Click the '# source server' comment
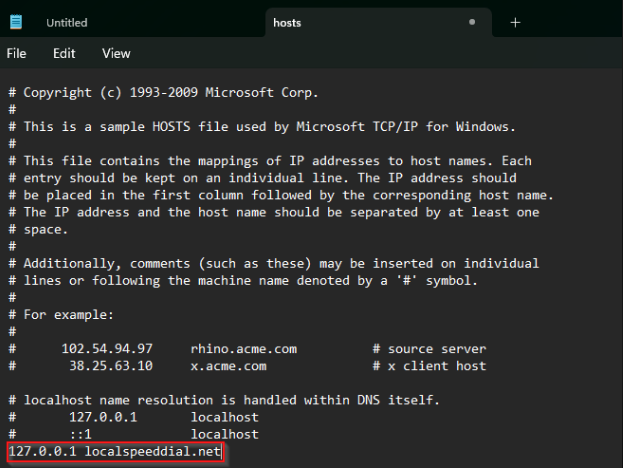The image size is (623, 468). click(430, 349)
